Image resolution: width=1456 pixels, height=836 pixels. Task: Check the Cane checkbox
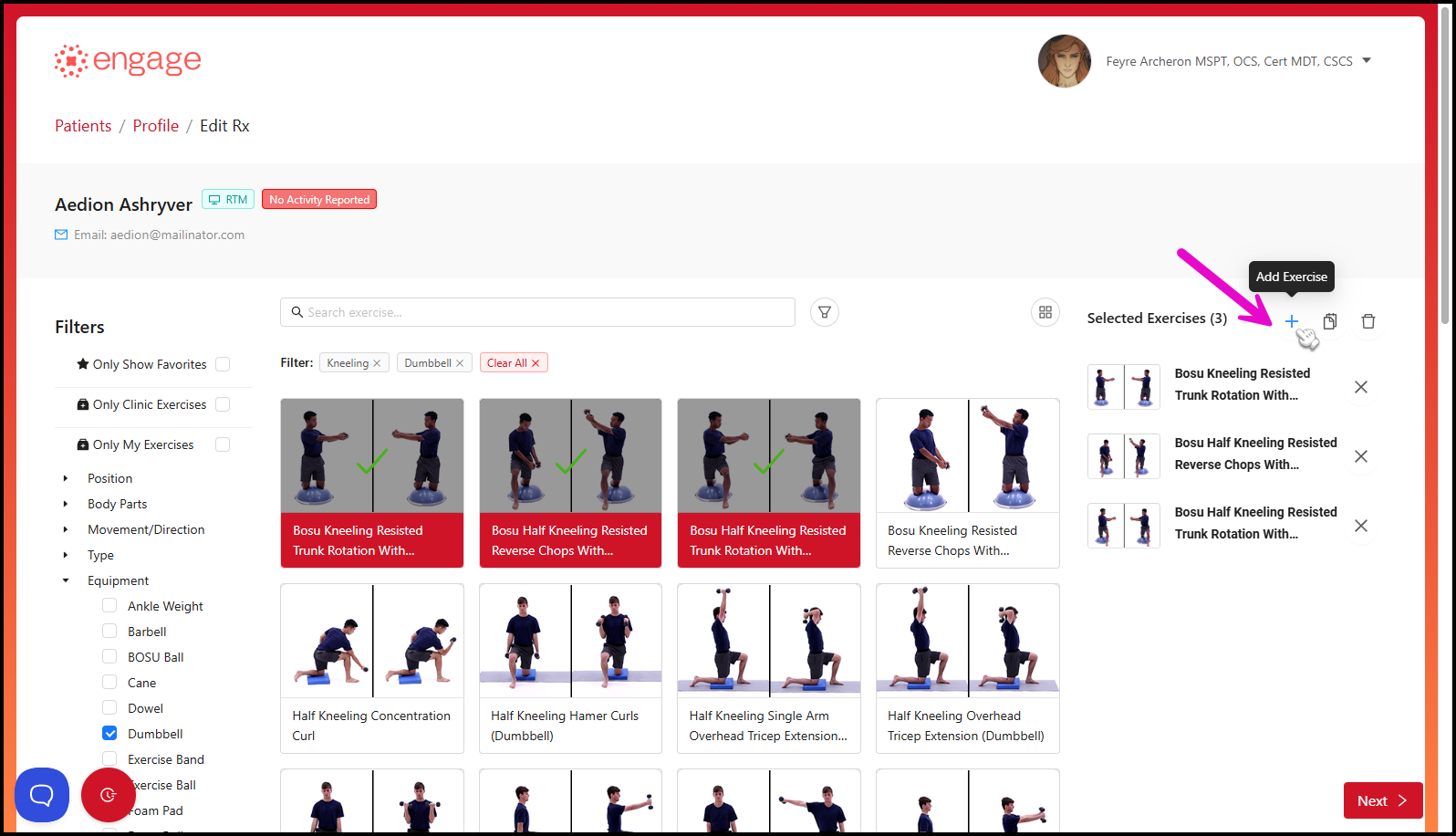(x=109, y=682)
